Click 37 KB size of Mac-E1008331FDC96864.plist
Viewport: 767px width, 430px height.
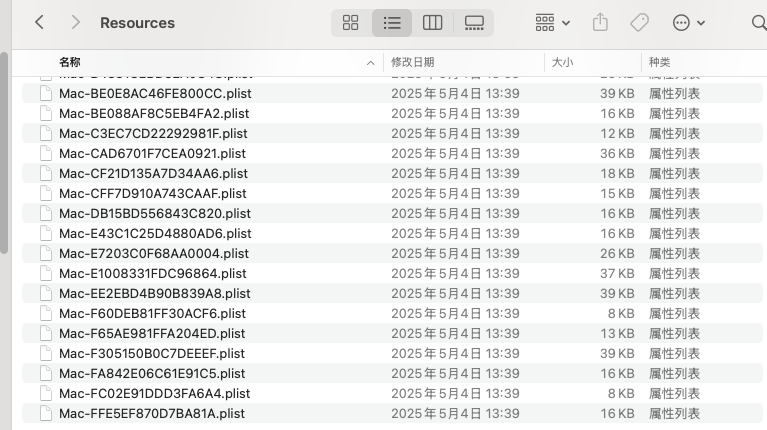[617, 274]
